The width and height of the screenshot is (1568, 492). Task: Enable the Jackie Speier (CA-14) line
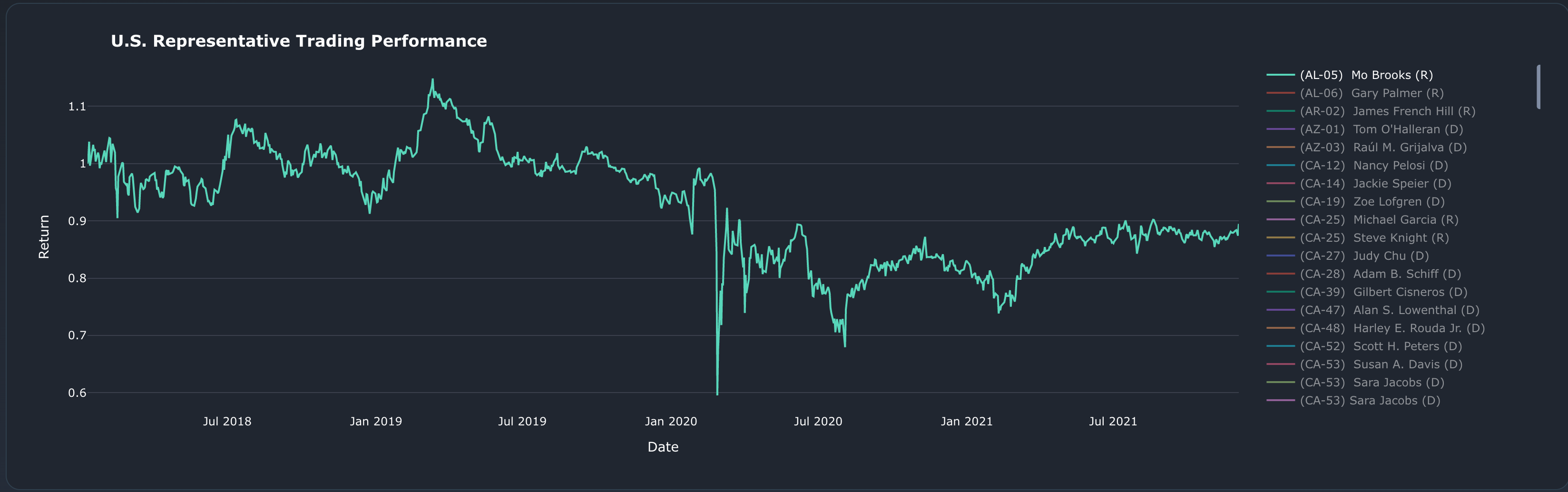(x=1359, y=183)
